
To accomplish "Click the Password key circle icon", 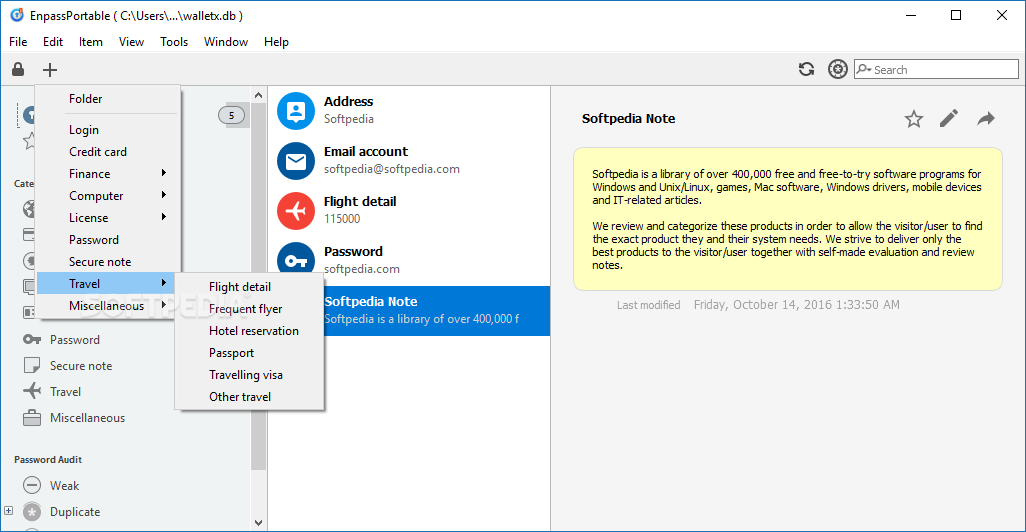I will (296, 260).
